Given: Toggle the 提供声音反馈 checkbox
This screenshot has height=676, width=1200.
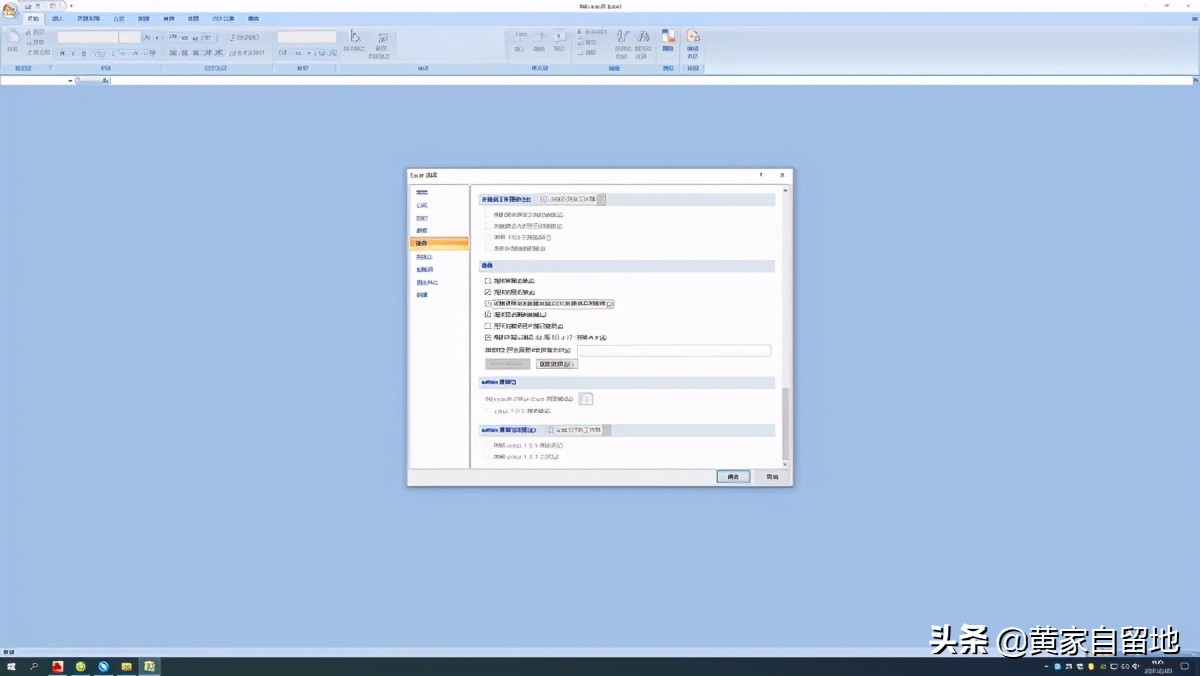Looking at the screenshot, I should point(488,281).
